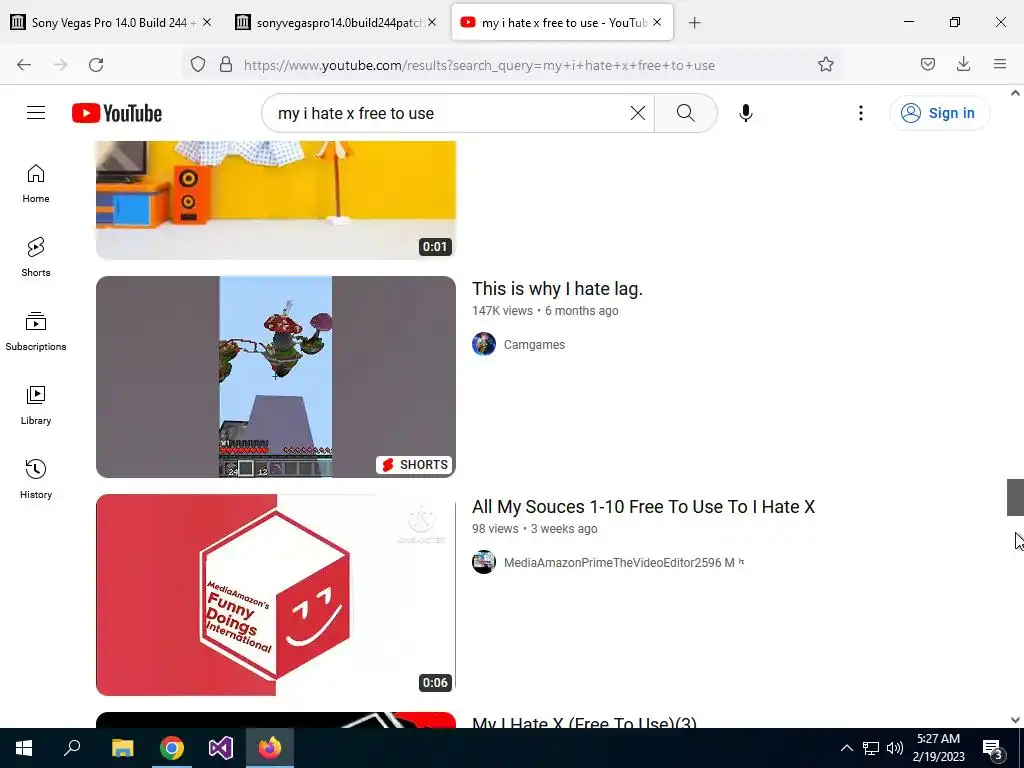
Task: Click the scrollbar up arrow
Action: (x=1015, y=93)
